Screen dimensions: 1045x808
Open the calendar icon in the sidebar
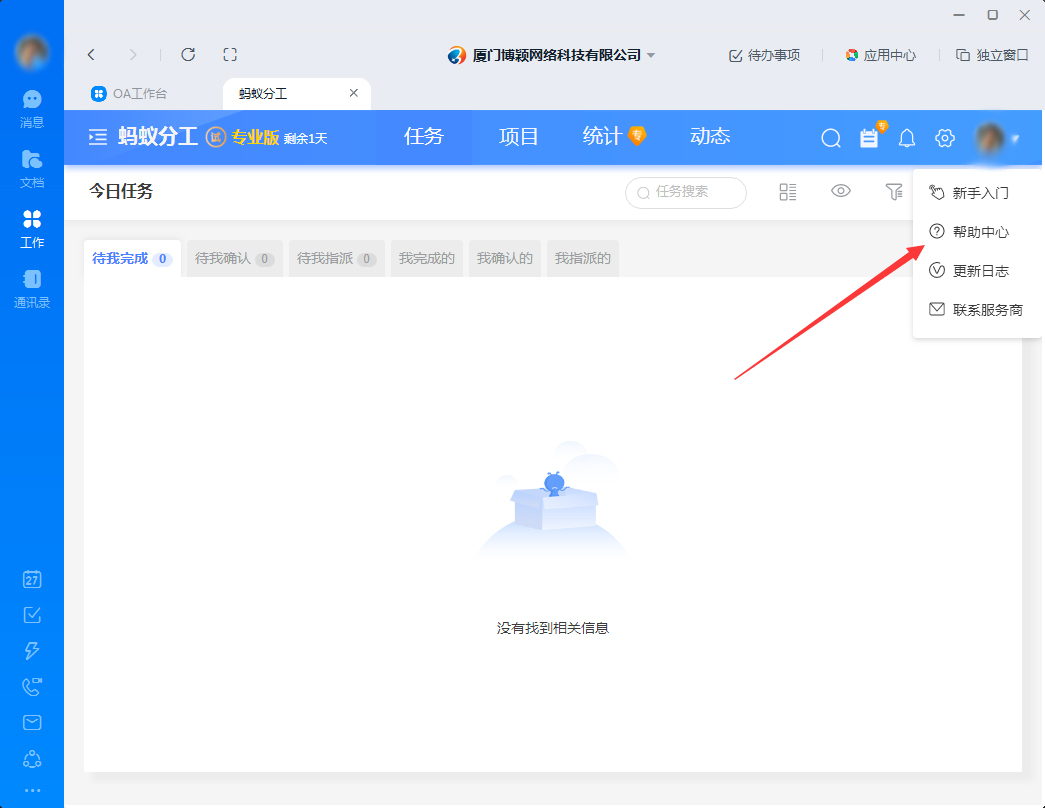pos(31,579)
